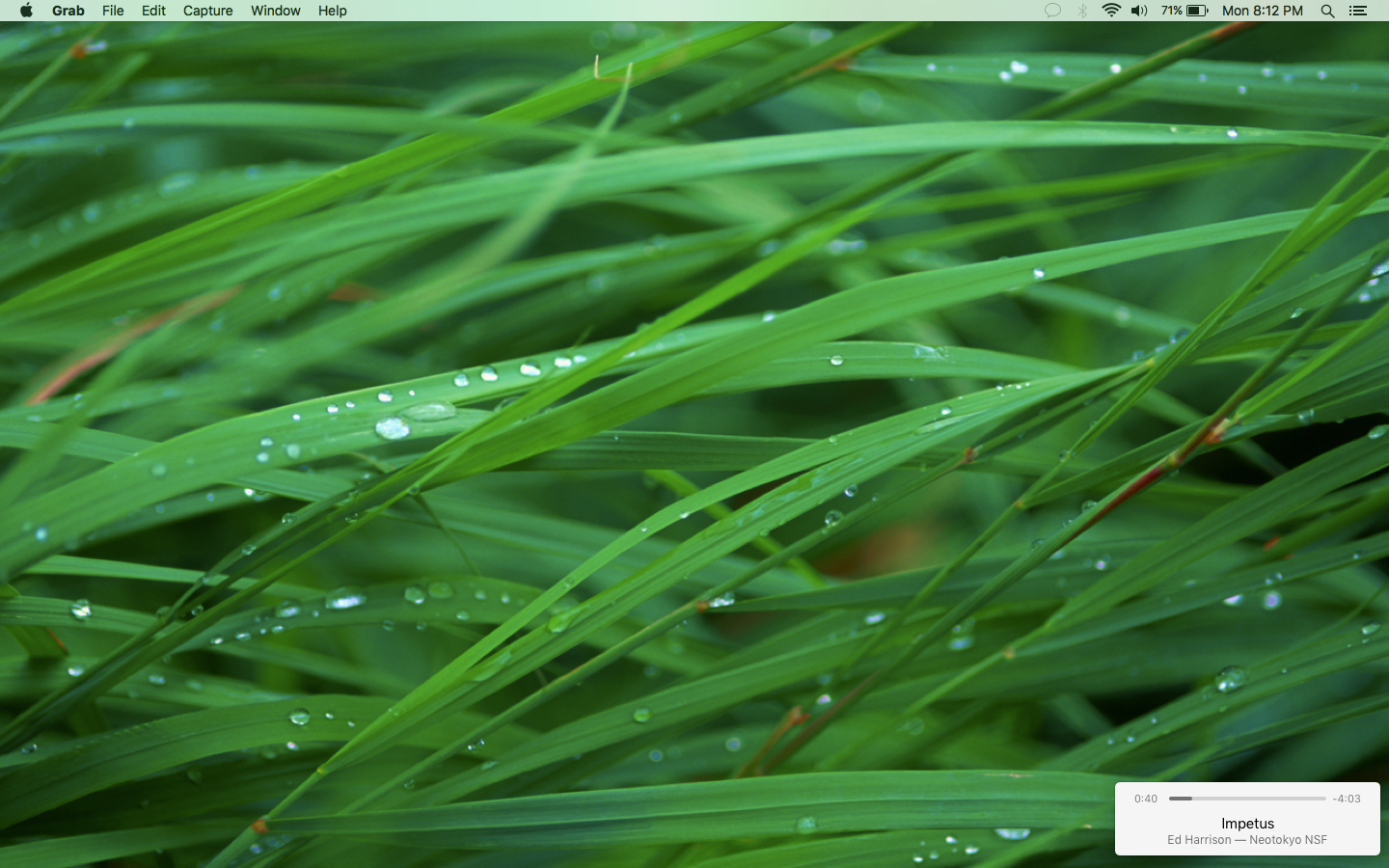
Task: Open the Bluetooth status menu
Action: 1082,11
